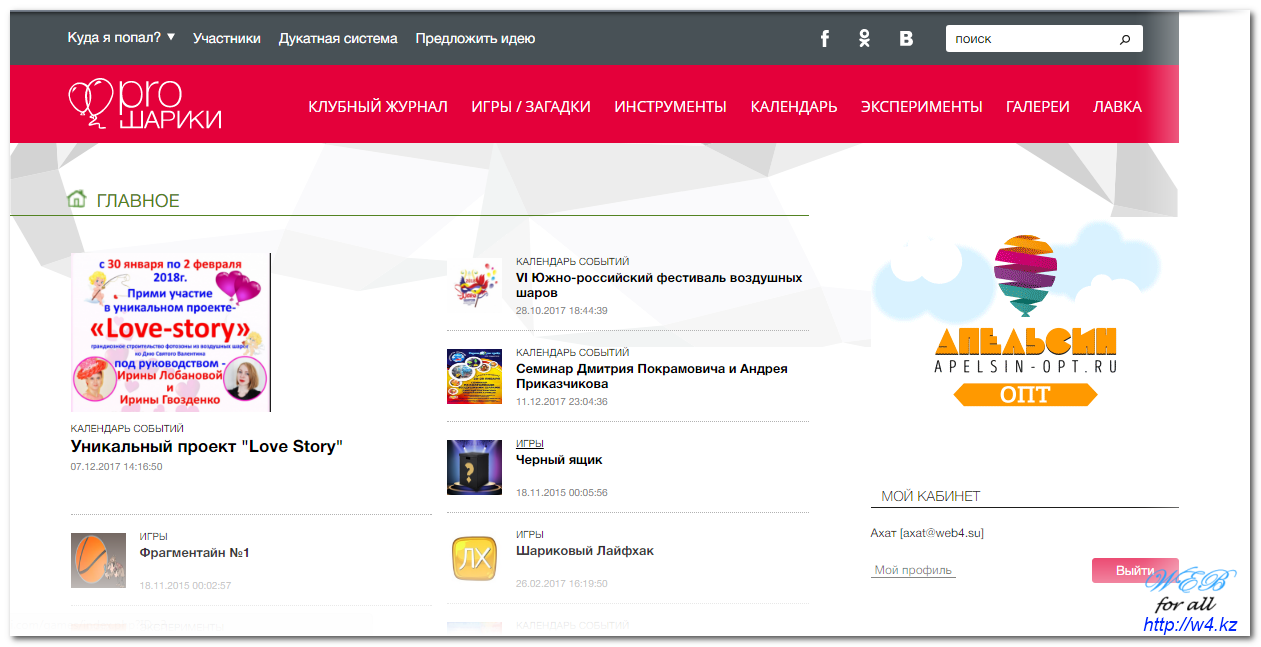1261x647 pixels.
Task: Click the ГЛАВНОЕ heading text
Action: coord(138,201)
